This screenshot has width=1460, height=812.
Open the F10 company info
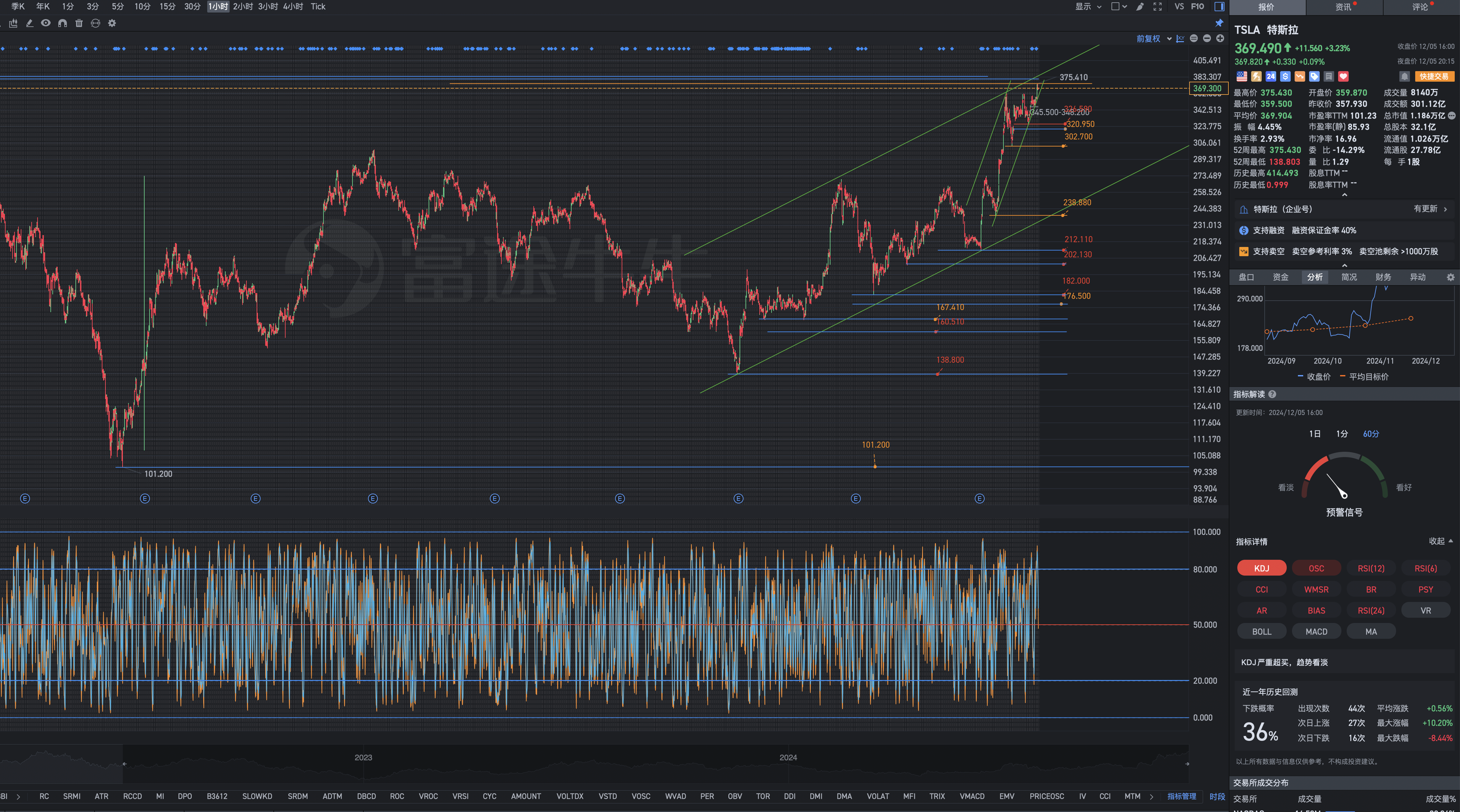pos(1197,7)
